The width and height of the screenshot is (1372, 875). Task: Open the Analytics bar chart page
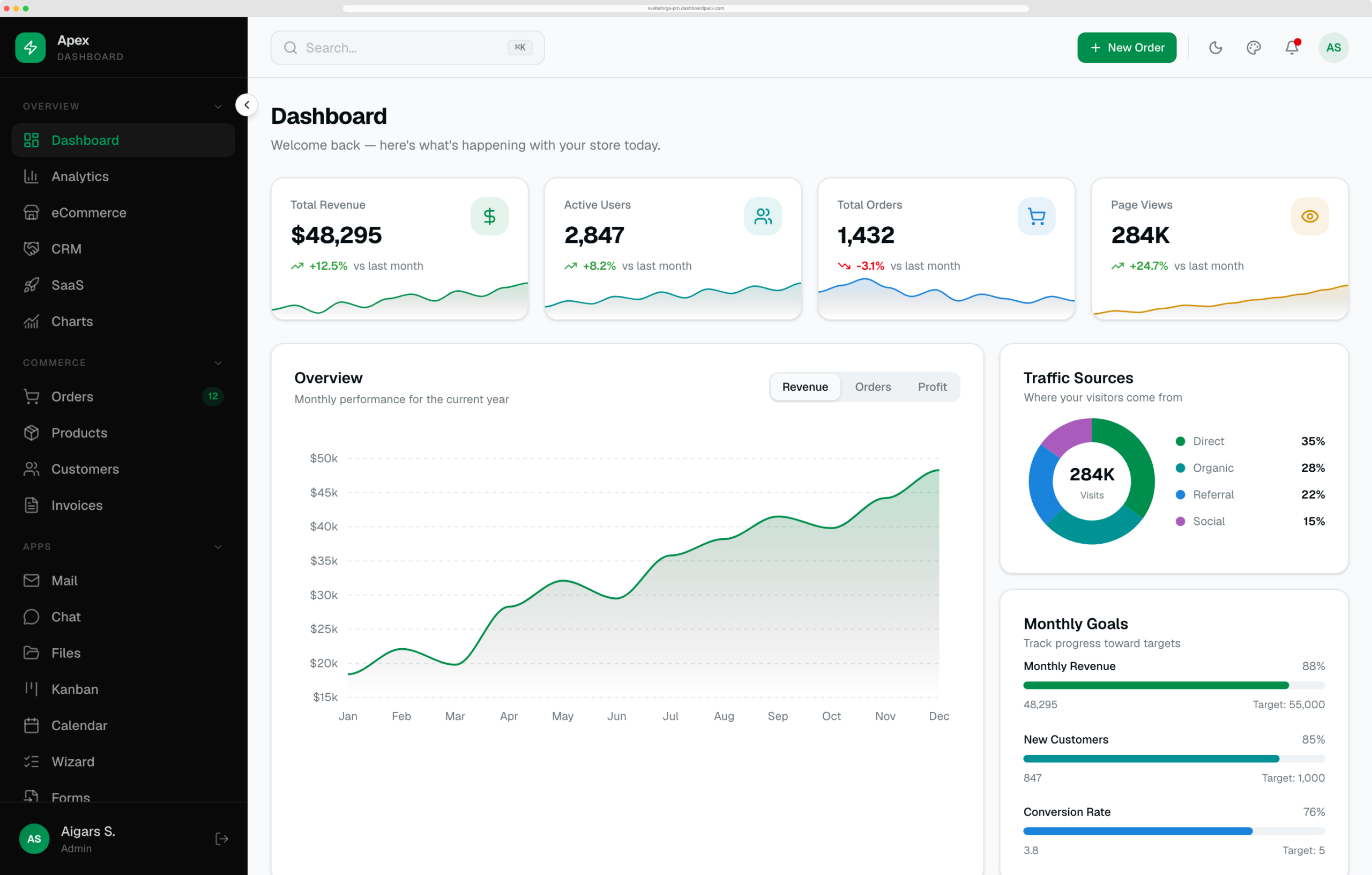(x=123, y=177)
